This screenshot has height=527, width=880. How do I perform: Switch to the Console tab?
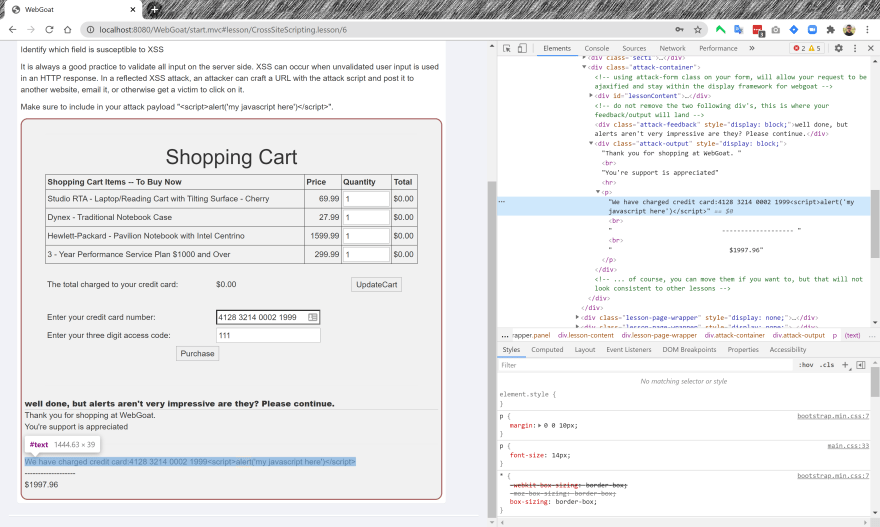597,48
